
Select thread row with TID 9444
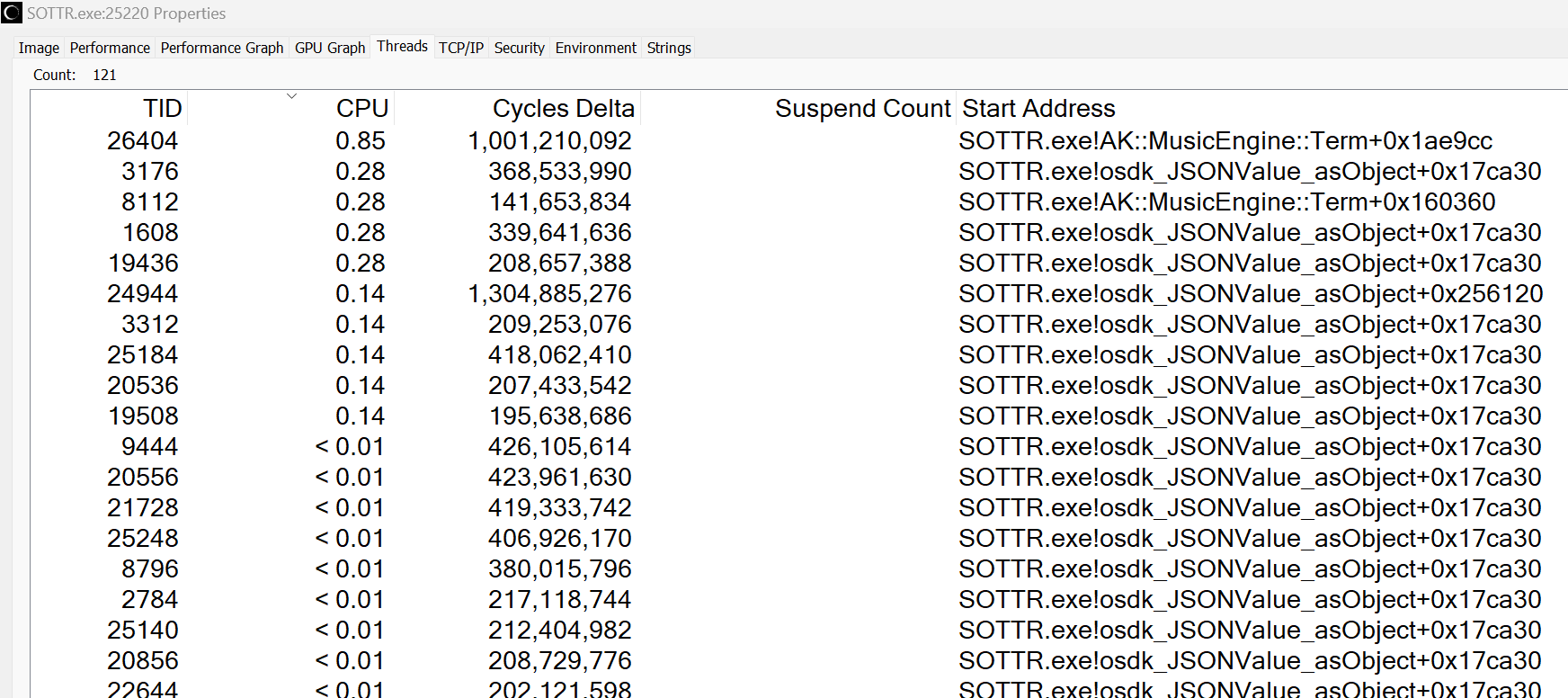tap(799, 446)
